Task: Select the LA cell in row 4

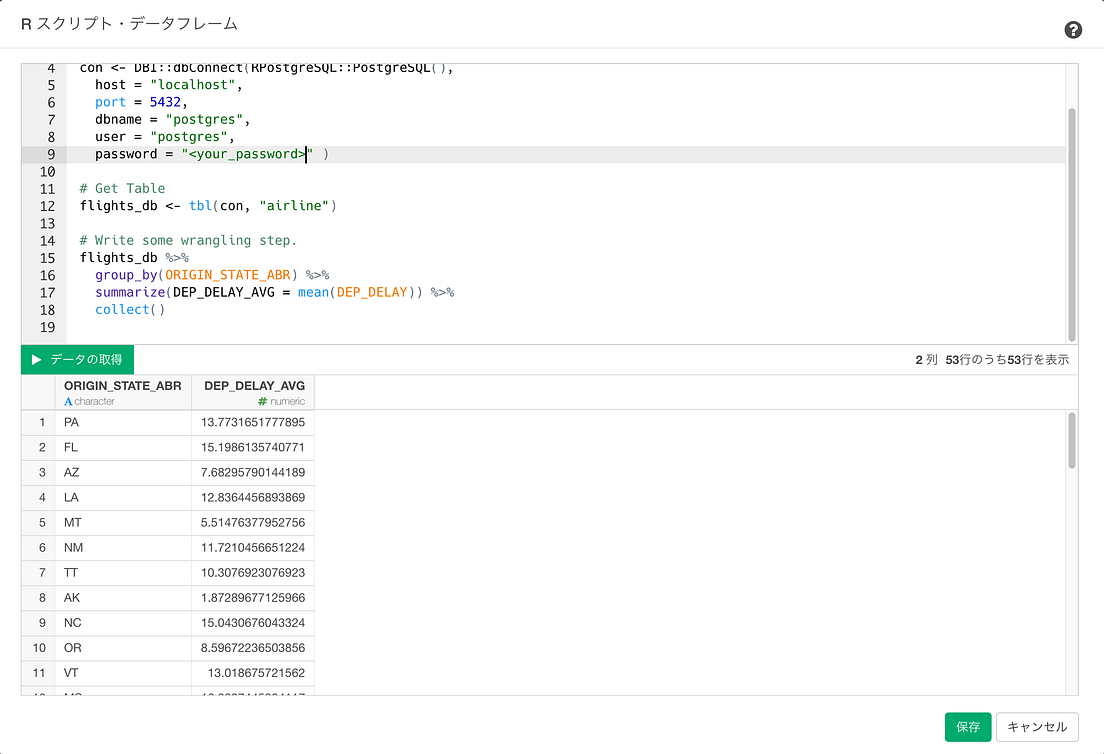Action: [x=123, y=498]
